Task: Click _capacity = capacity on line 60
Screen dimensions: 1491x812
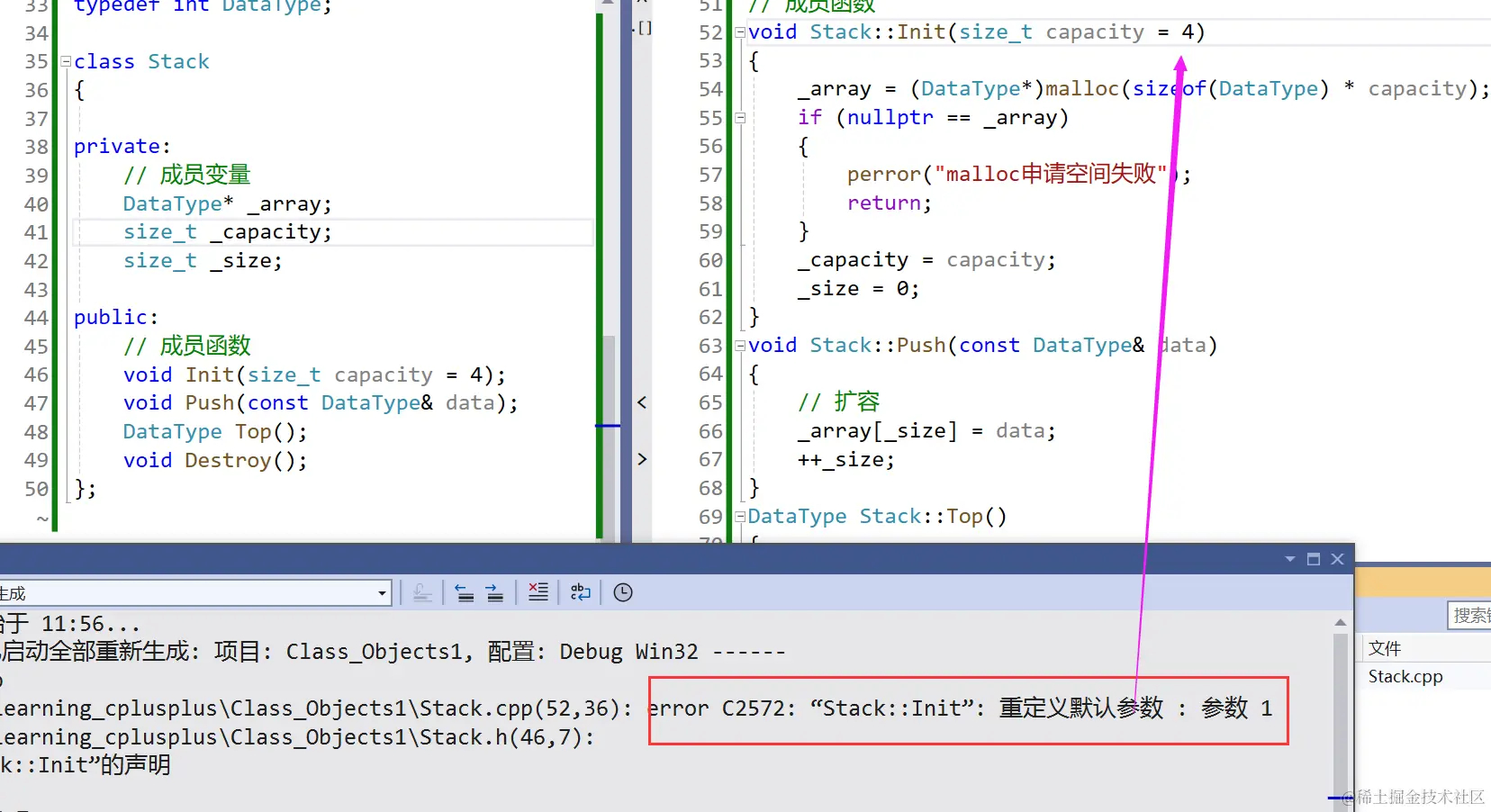Action: 926,260
